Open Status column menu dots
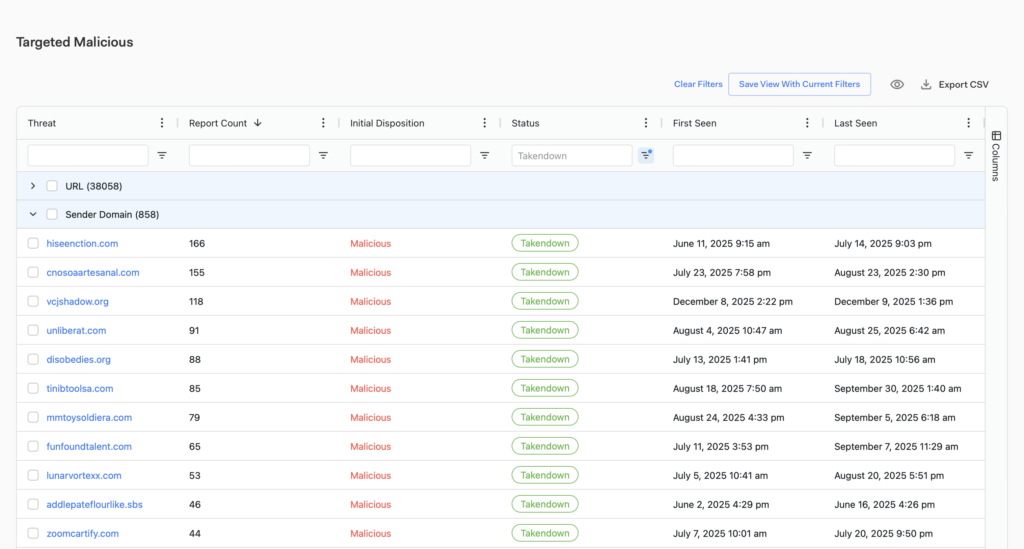 646,123
